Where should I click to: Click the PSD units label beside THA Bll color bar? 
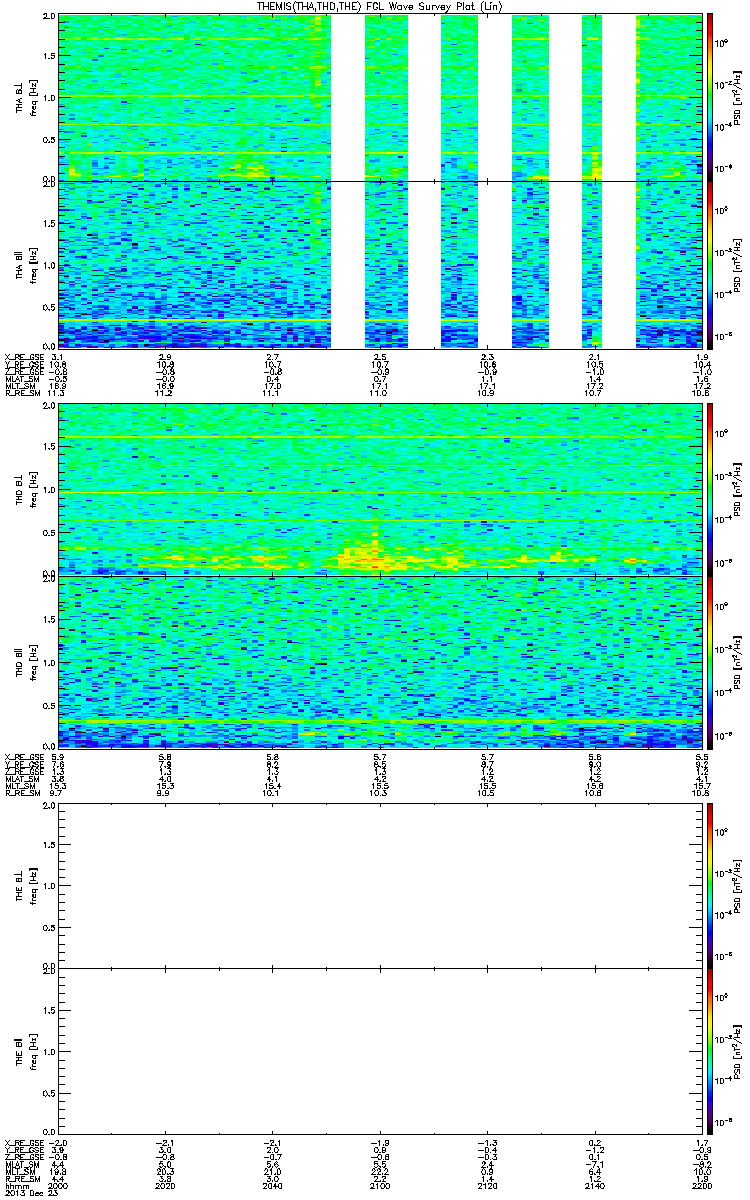coord(737,265)
